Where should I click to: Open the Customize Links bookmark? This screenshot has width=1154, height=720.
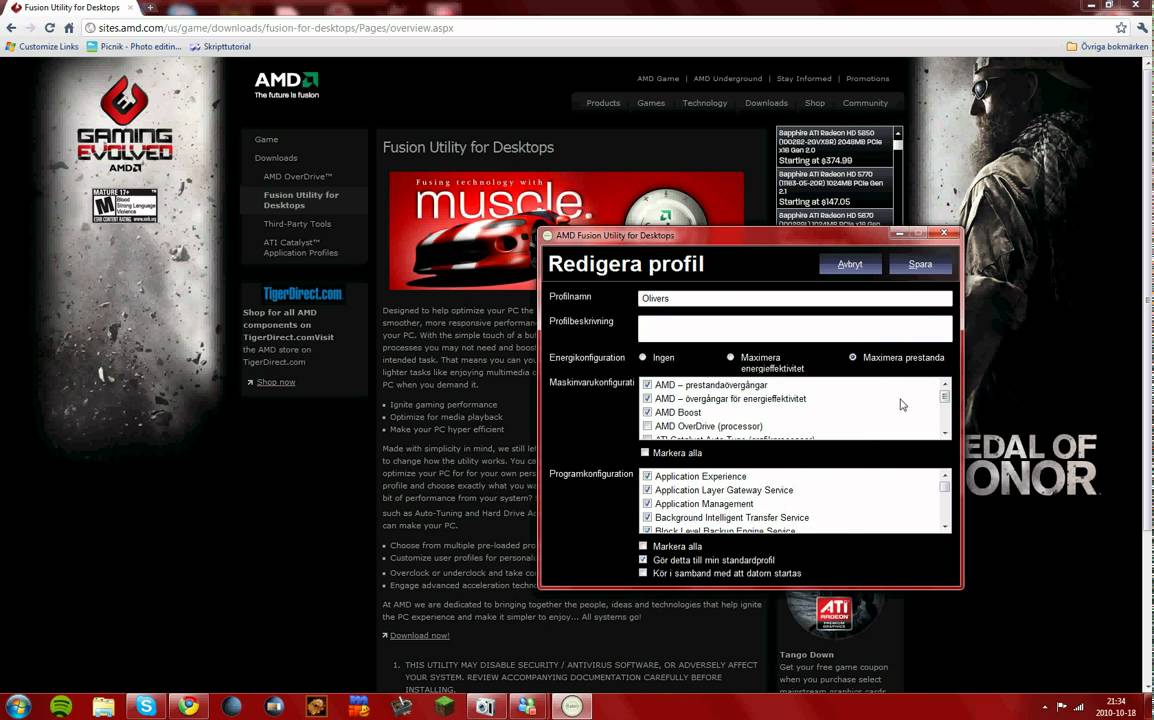(x=42, y=46)
